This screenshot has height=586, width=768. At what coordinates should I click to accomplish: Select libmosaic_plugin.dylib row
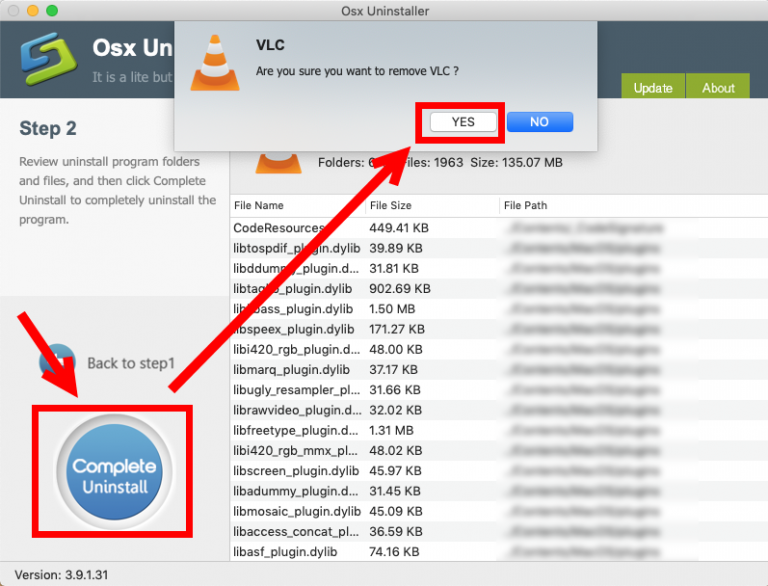click(296, 511)
